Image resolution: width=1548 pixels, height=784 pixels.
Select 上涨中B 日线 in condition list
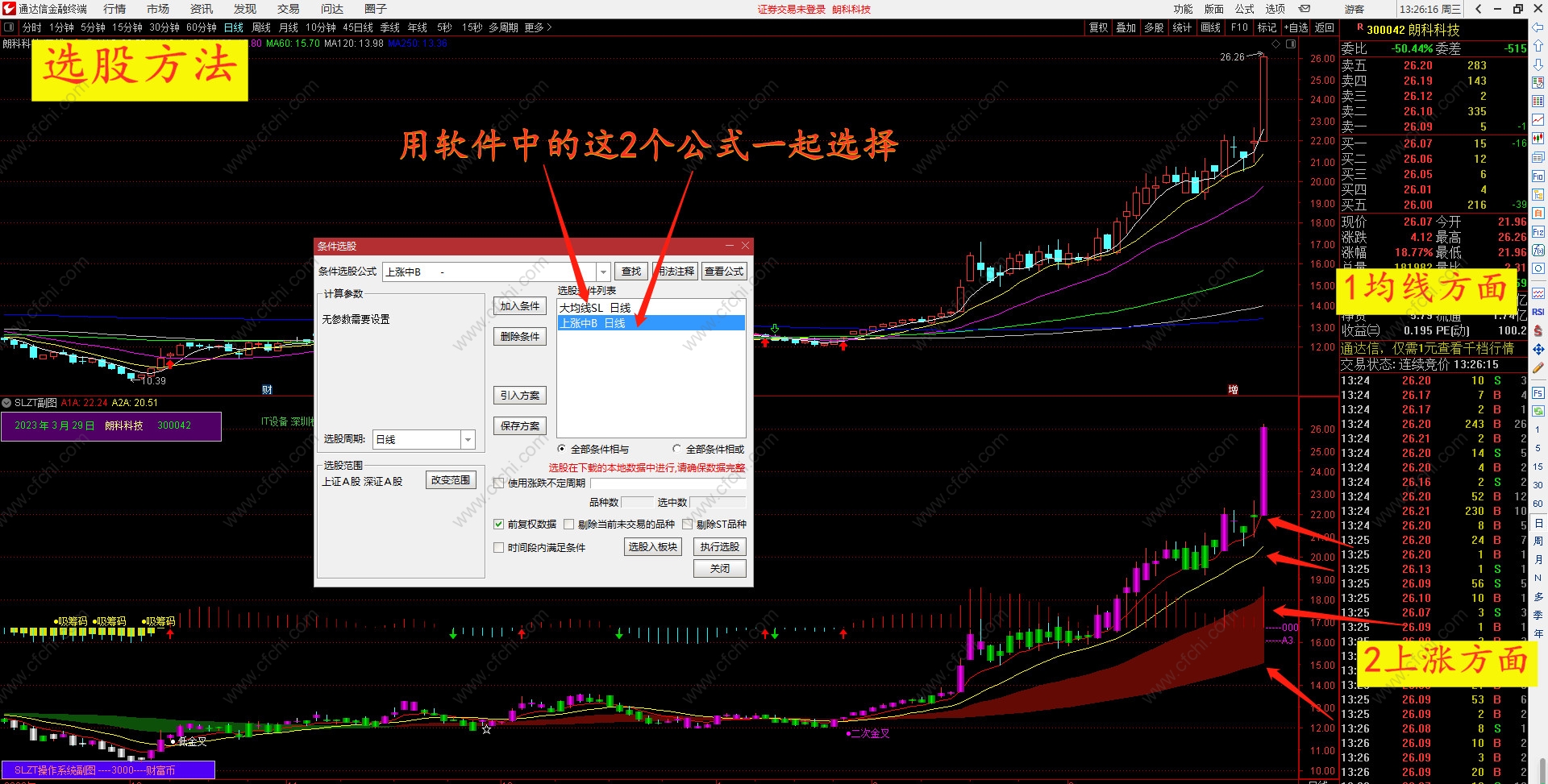click(x=651, y=323)
